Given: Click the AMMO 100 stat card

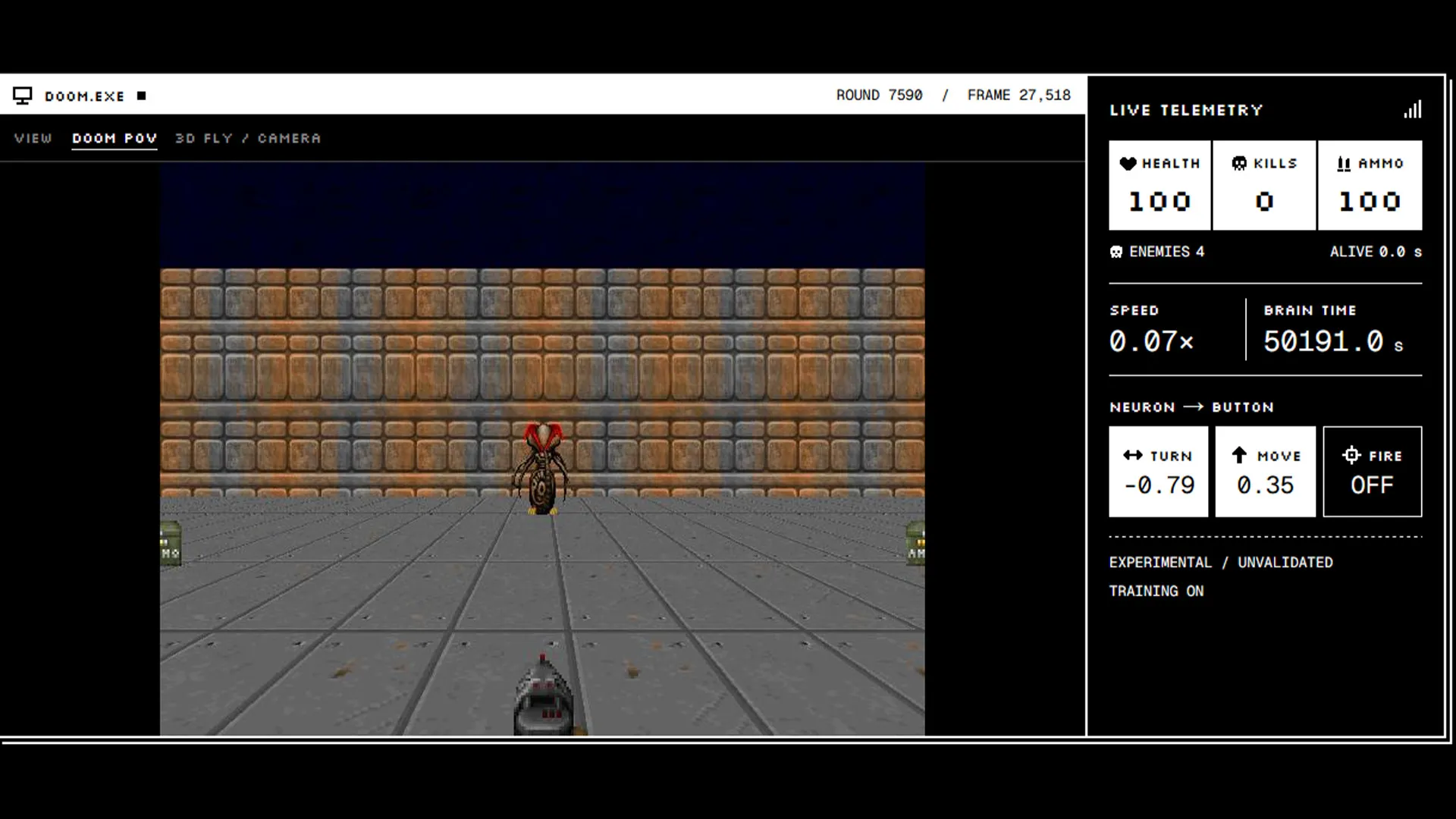Looking at the screenshot, I should click(x=1370, y=185).
